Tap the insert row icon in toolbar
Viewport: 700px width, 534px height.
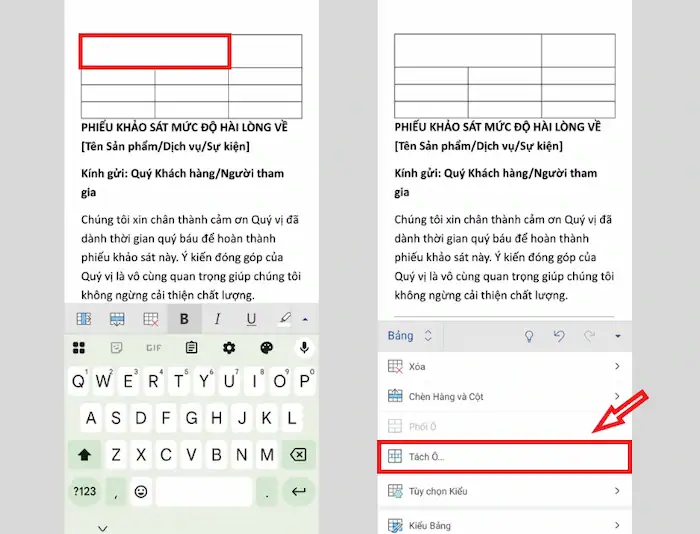coord(117,319)
